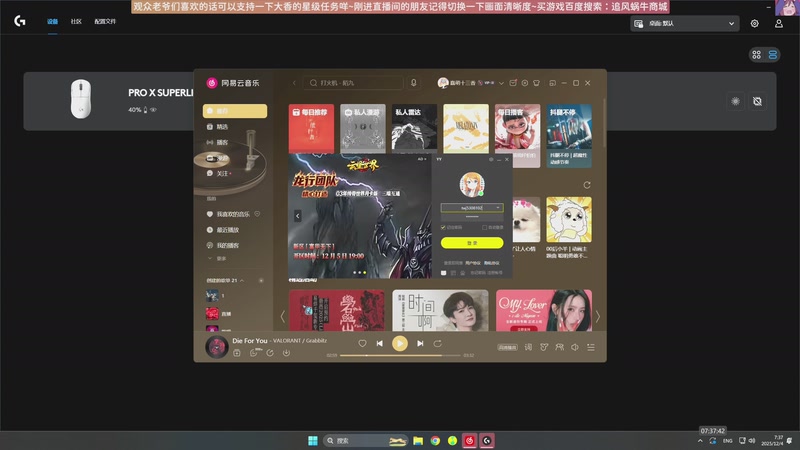Image resolution: width=800 pixels, height=450 pixels.
Task: Switch G HUB devices to list view
Action: click(x=772, y=55)
